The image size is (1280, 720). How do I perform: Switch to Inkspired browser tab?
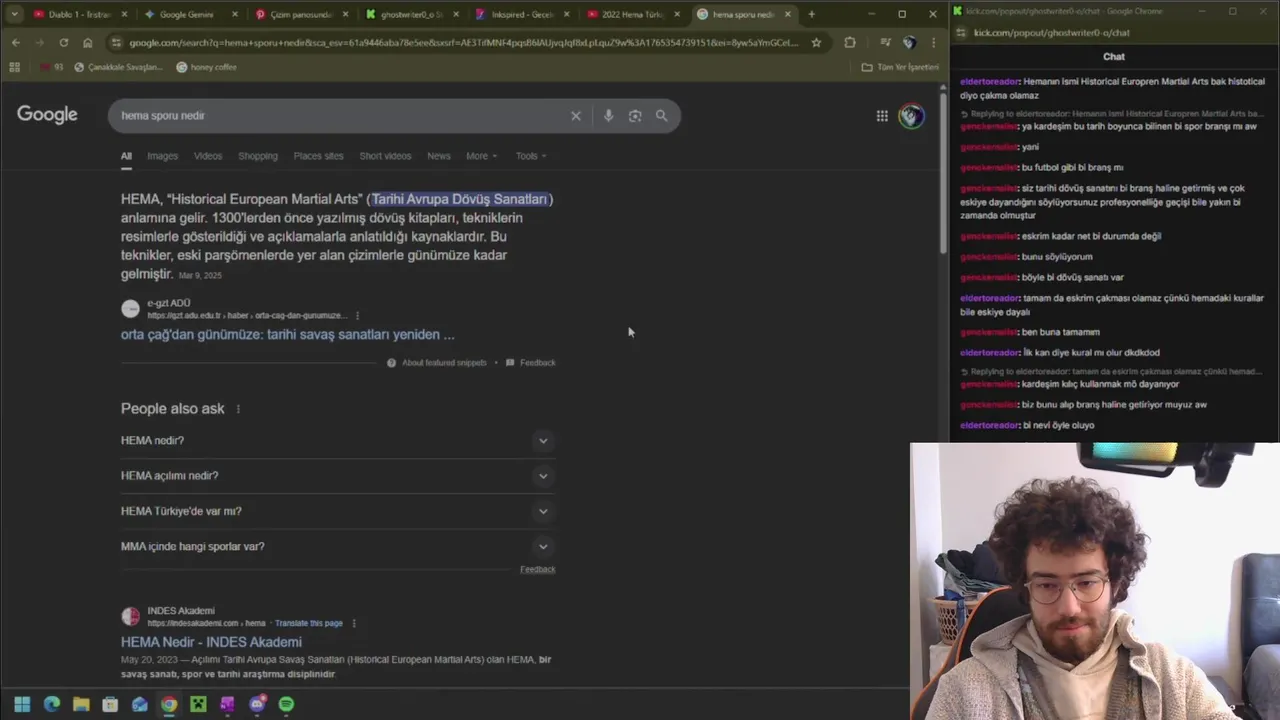[520, 14]
